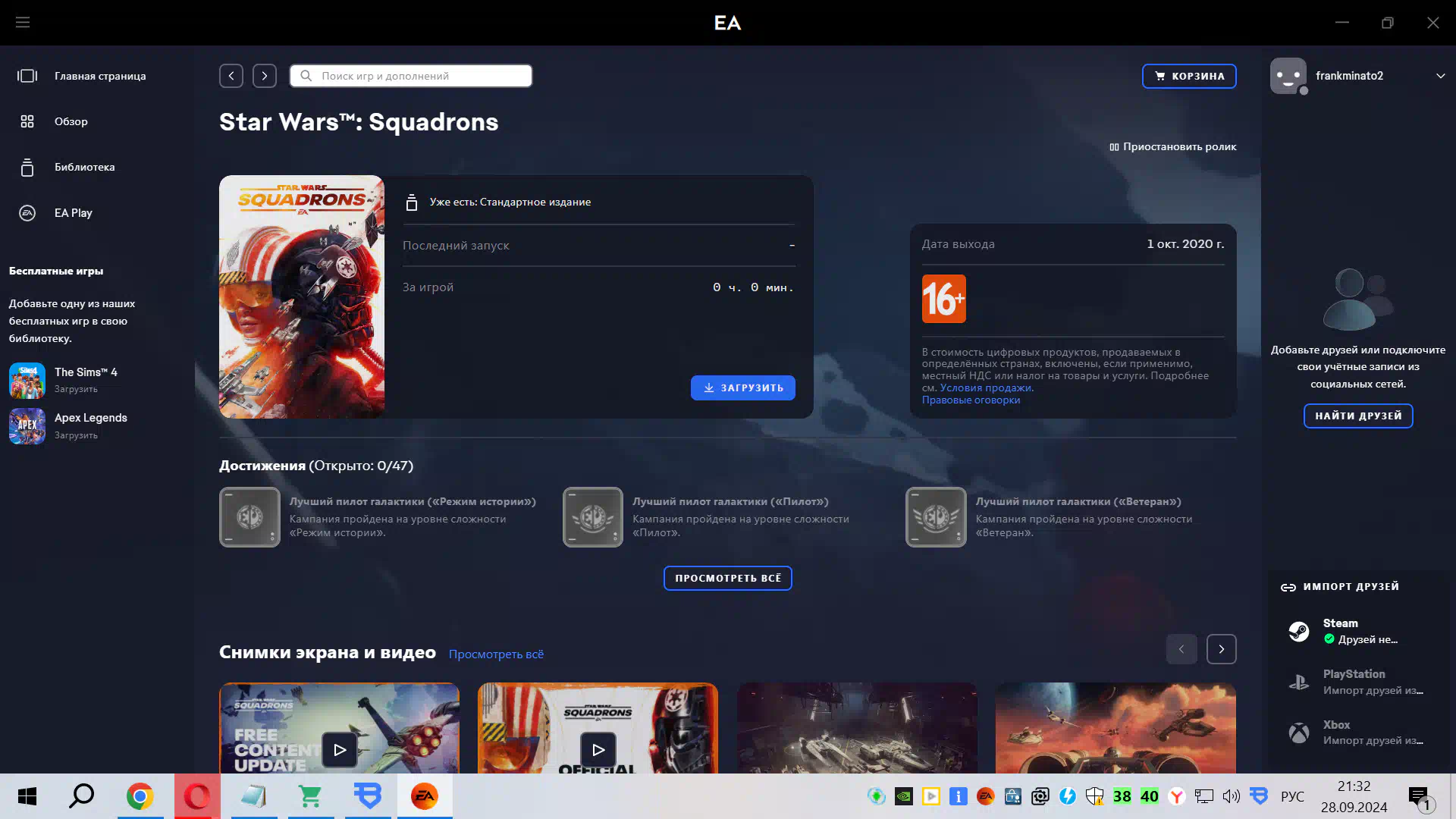Click Просмотреть всё achievements button

tap(728, 578)
